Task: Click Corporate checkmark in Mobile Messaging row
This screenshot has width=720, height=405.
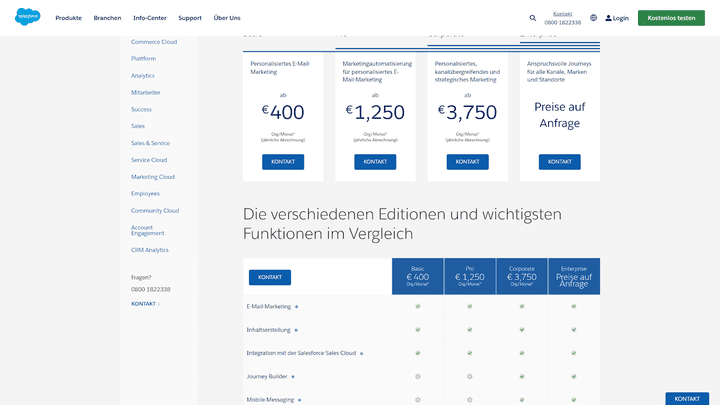Action: [x=522, y=400]
